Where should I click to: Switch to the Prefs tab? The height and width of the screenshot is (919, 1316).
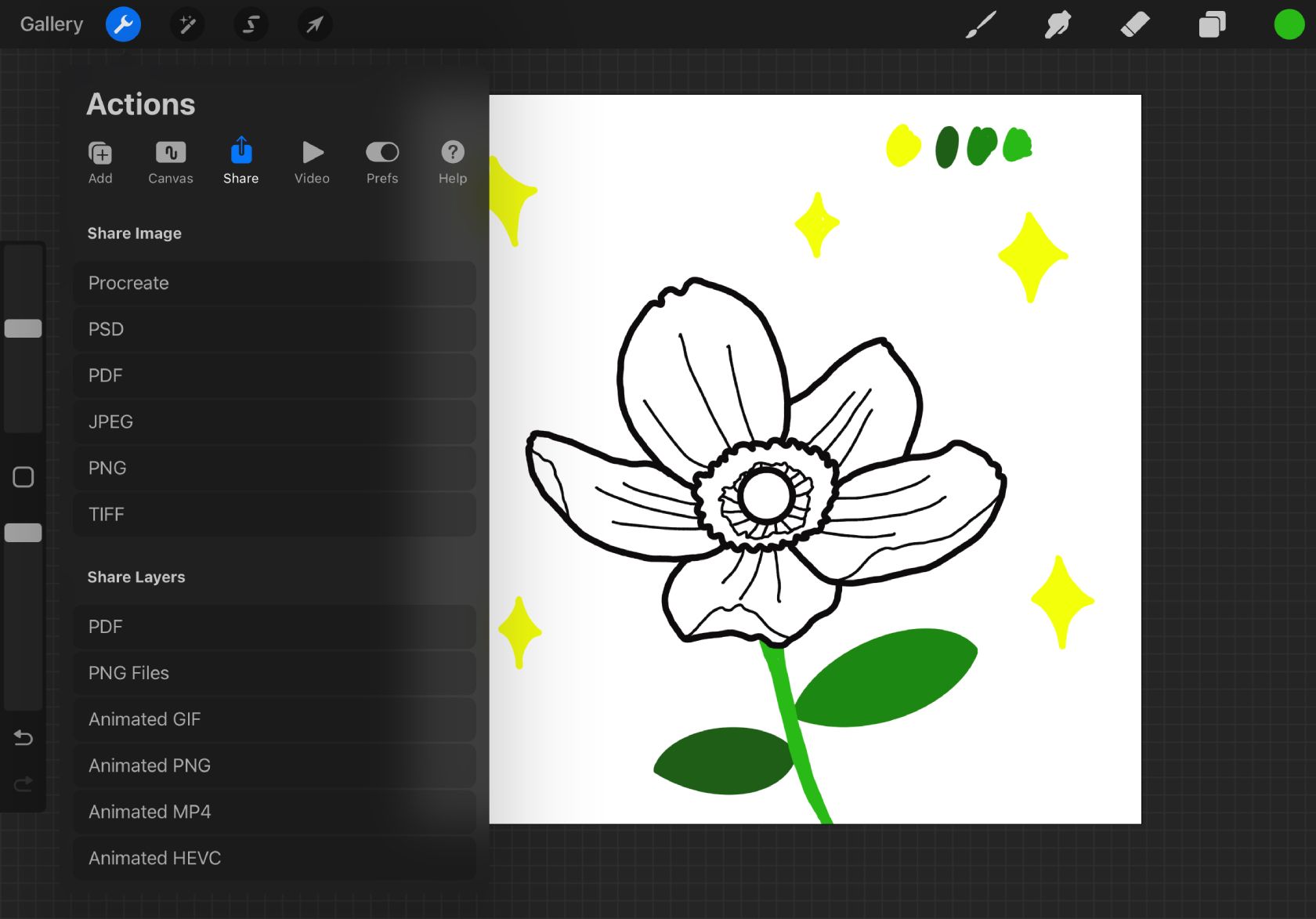tap(382, 162)
